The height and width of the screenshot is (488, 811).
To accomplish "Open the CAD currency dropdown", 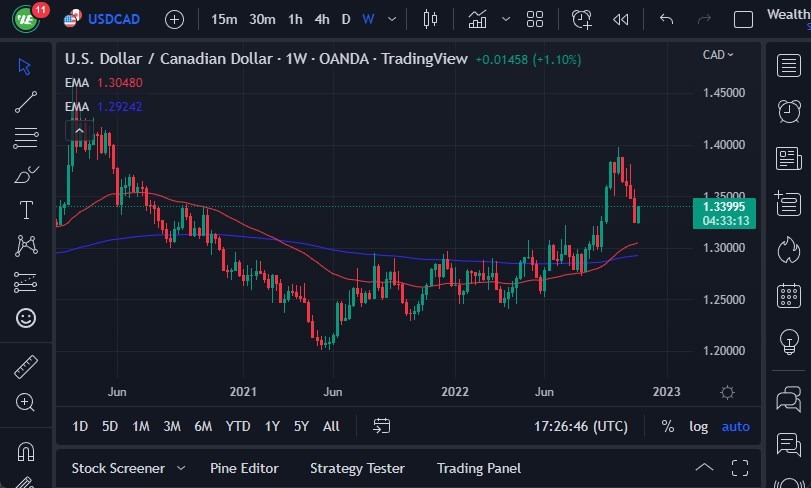I will [718, 55].
